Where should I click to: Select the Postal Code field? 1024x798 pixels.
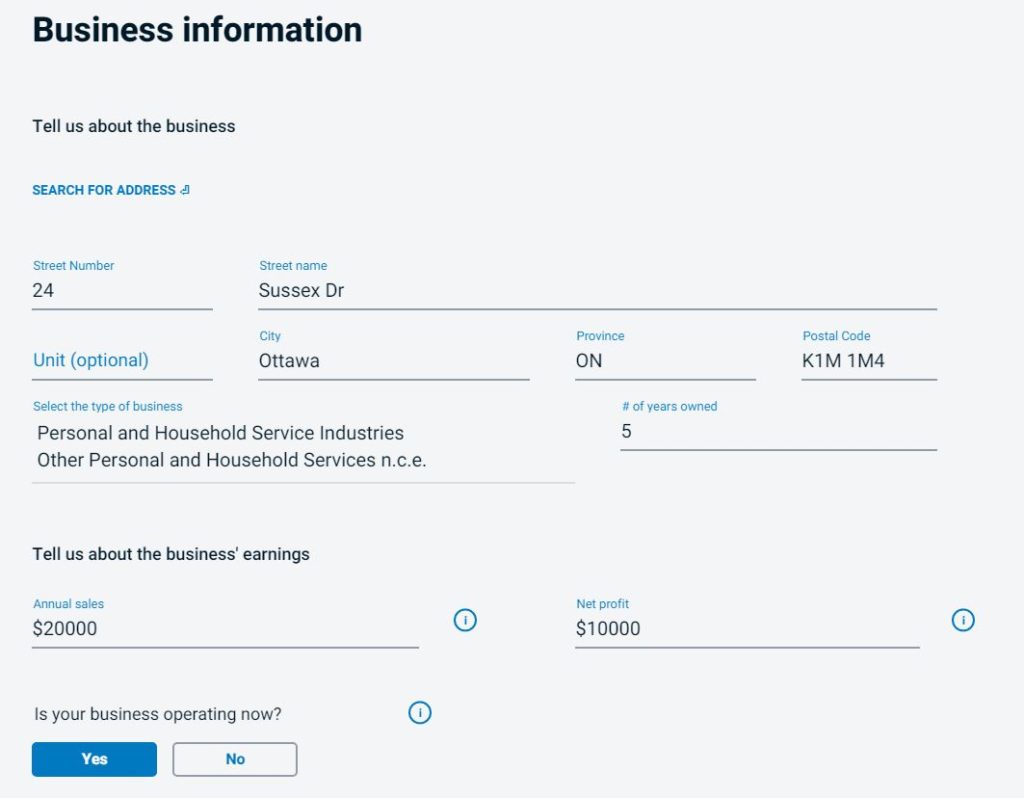[x=868, y=361]
